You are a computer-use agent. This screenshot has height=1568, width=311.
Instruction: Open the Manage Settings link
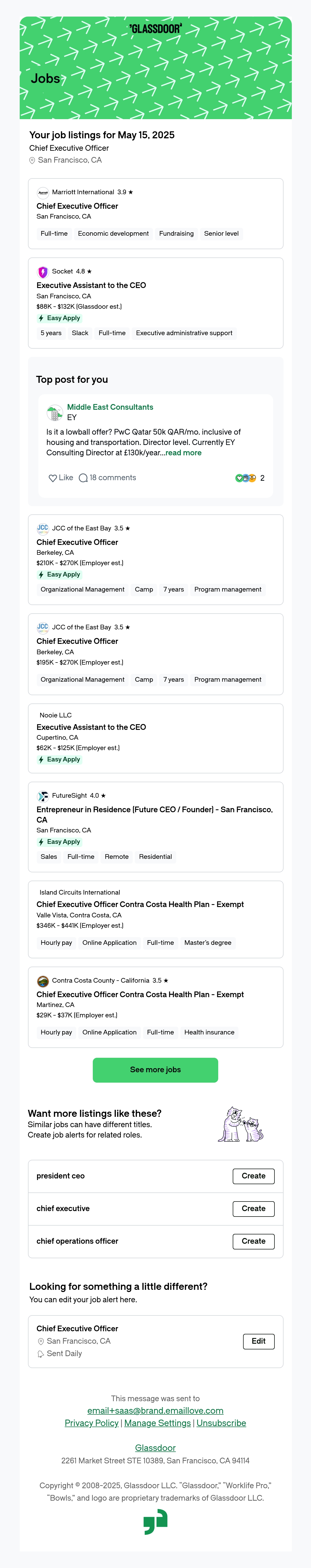click(x=158, y=1423)
